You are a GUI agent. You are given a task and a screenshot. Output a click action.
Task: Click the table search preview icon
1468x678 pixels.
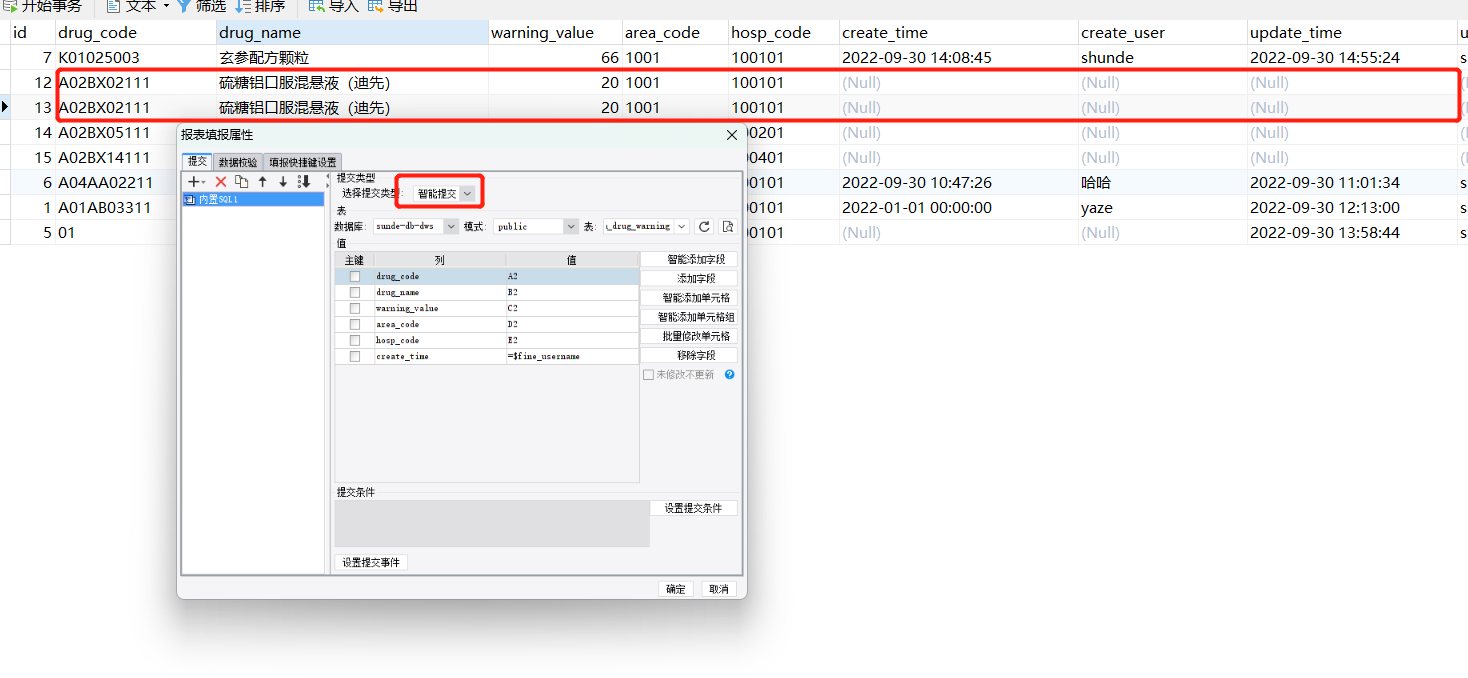(728, 227)
